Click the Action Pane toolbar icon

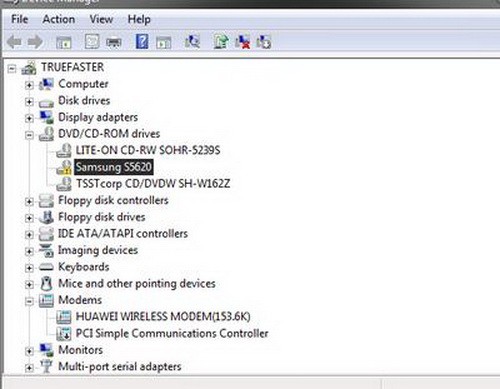coord(164,42)
